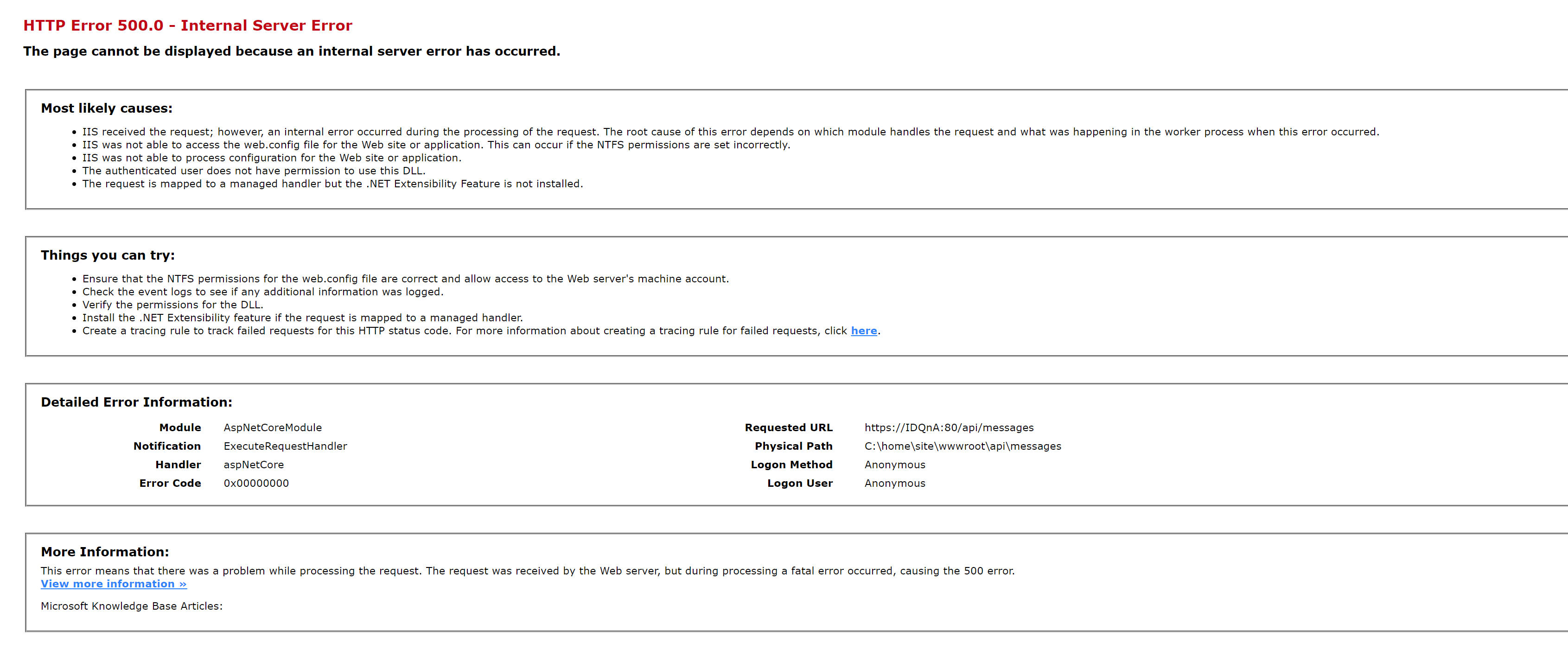This screenshot has height=669, width=1568.
Task: Click 'Microsoft Knowledge Base Articles:' text
Action: [132, 606]
